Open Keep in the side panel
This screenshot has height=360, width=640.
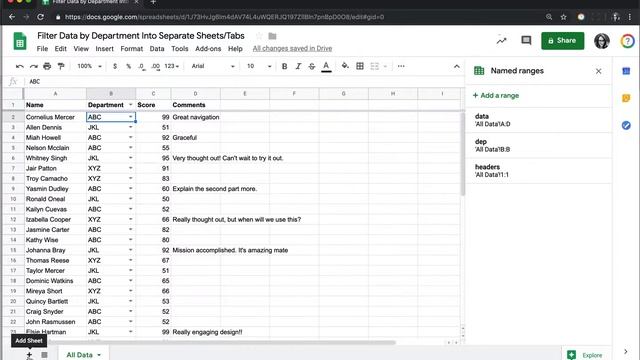[626, 98]
